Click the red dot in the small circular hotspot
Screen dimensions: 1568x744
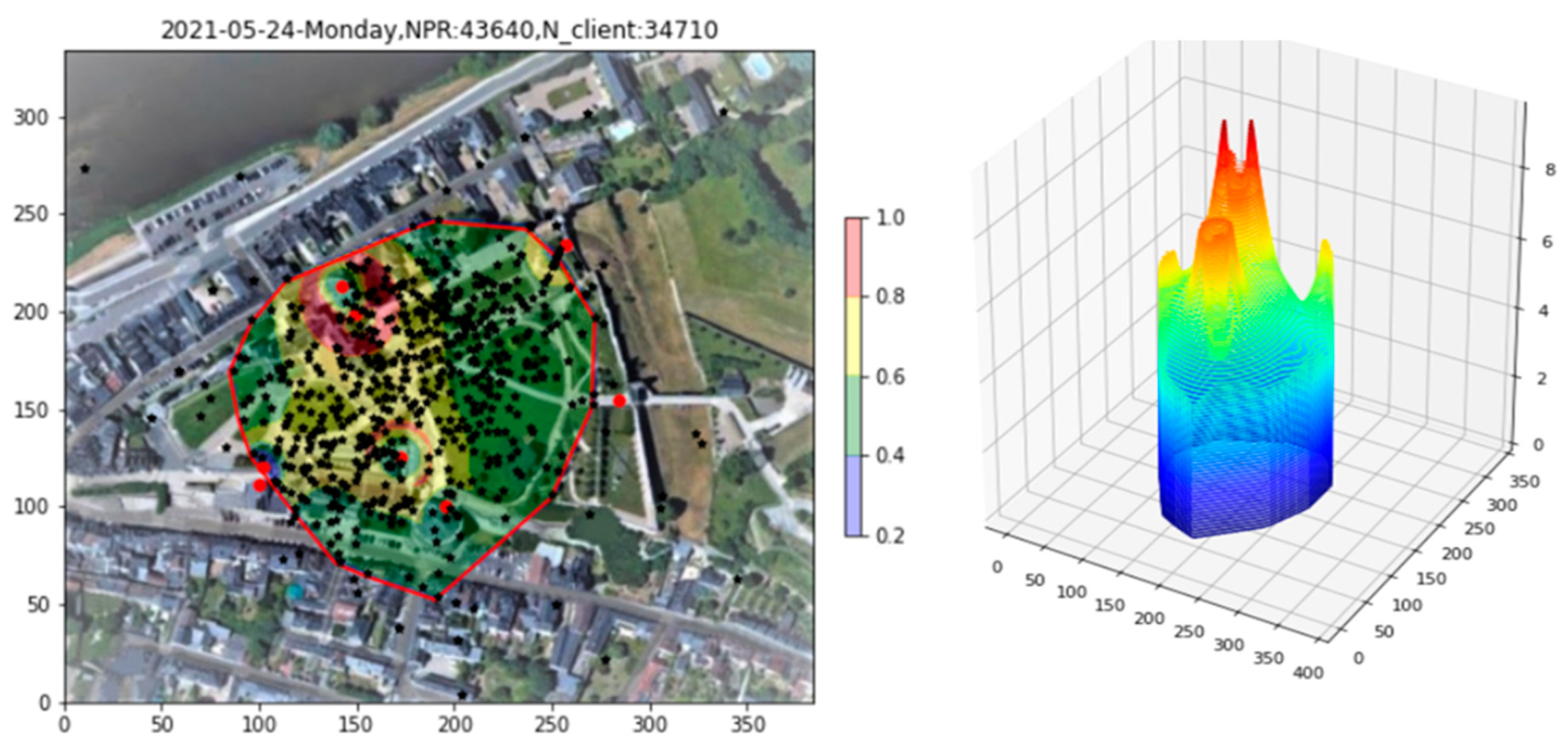(402, 457)
